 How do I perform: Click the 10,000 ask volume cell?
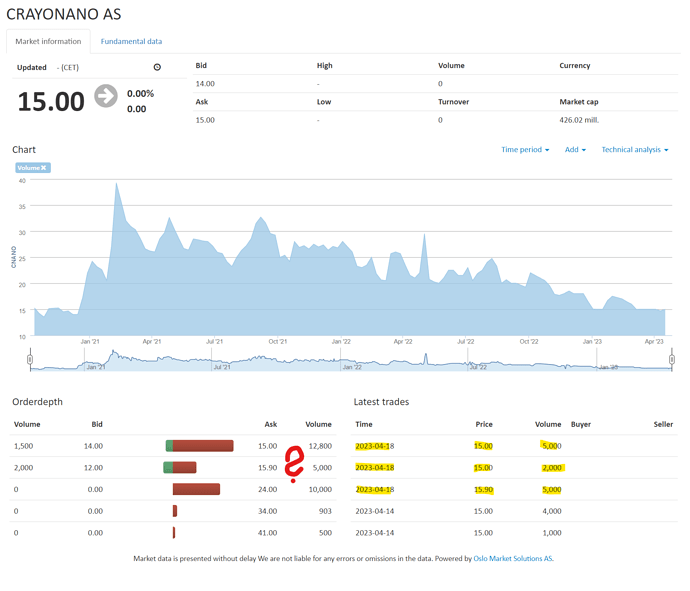click(x=320, y=489)
